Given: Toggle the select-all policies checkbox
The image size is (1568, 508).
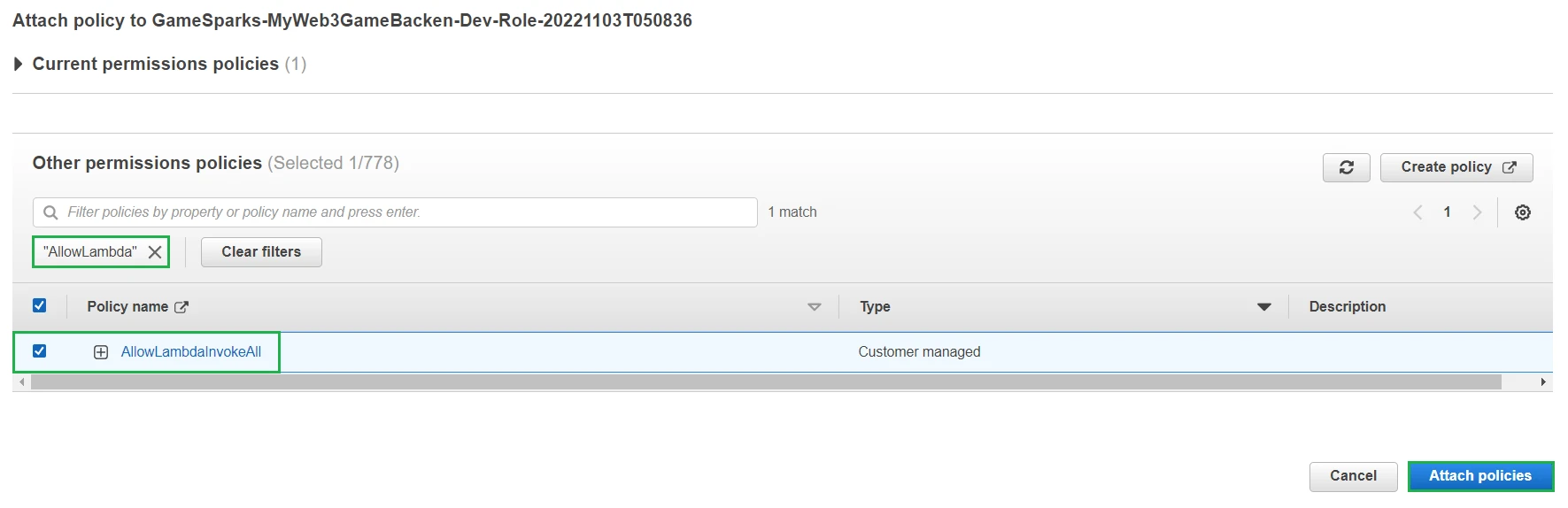Looking at the screenshot, I should click(x=39, y=305).
